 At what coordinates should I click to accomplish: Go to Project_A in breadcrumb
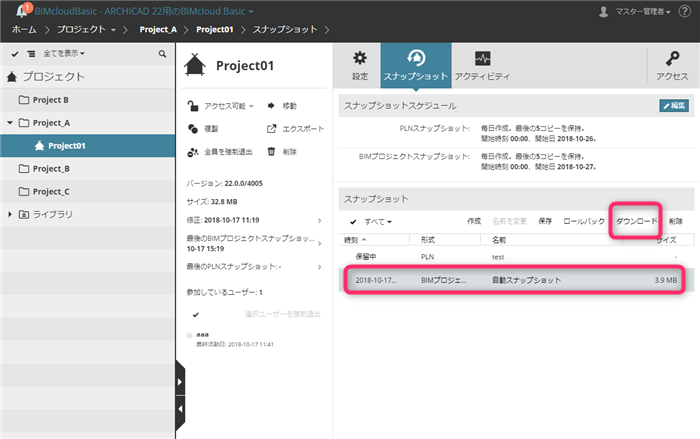click(x=158, y=29)
